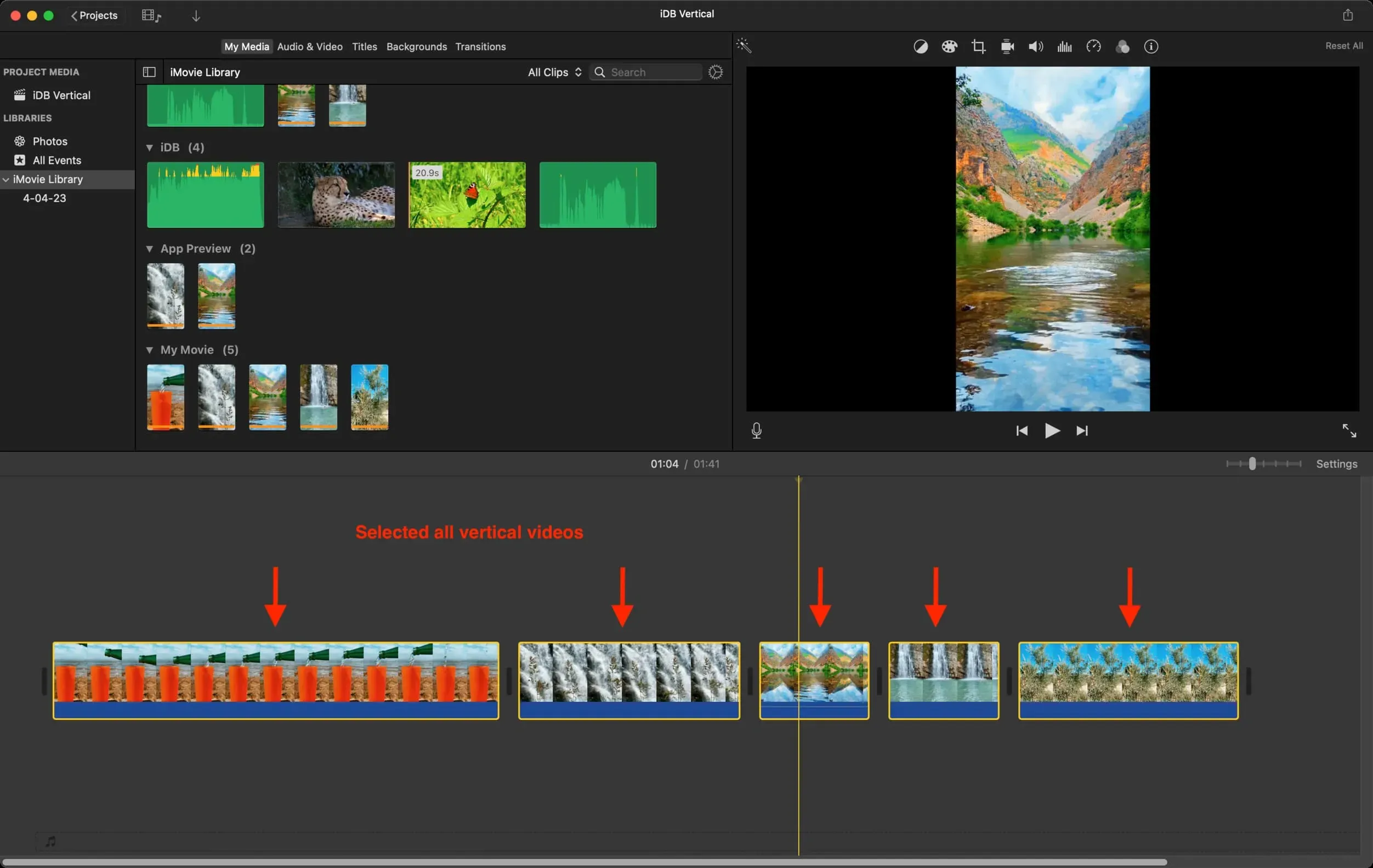Enable the voiceover microphone recording
This screenshot has width=1373, height=868.
tap(756, 431)
